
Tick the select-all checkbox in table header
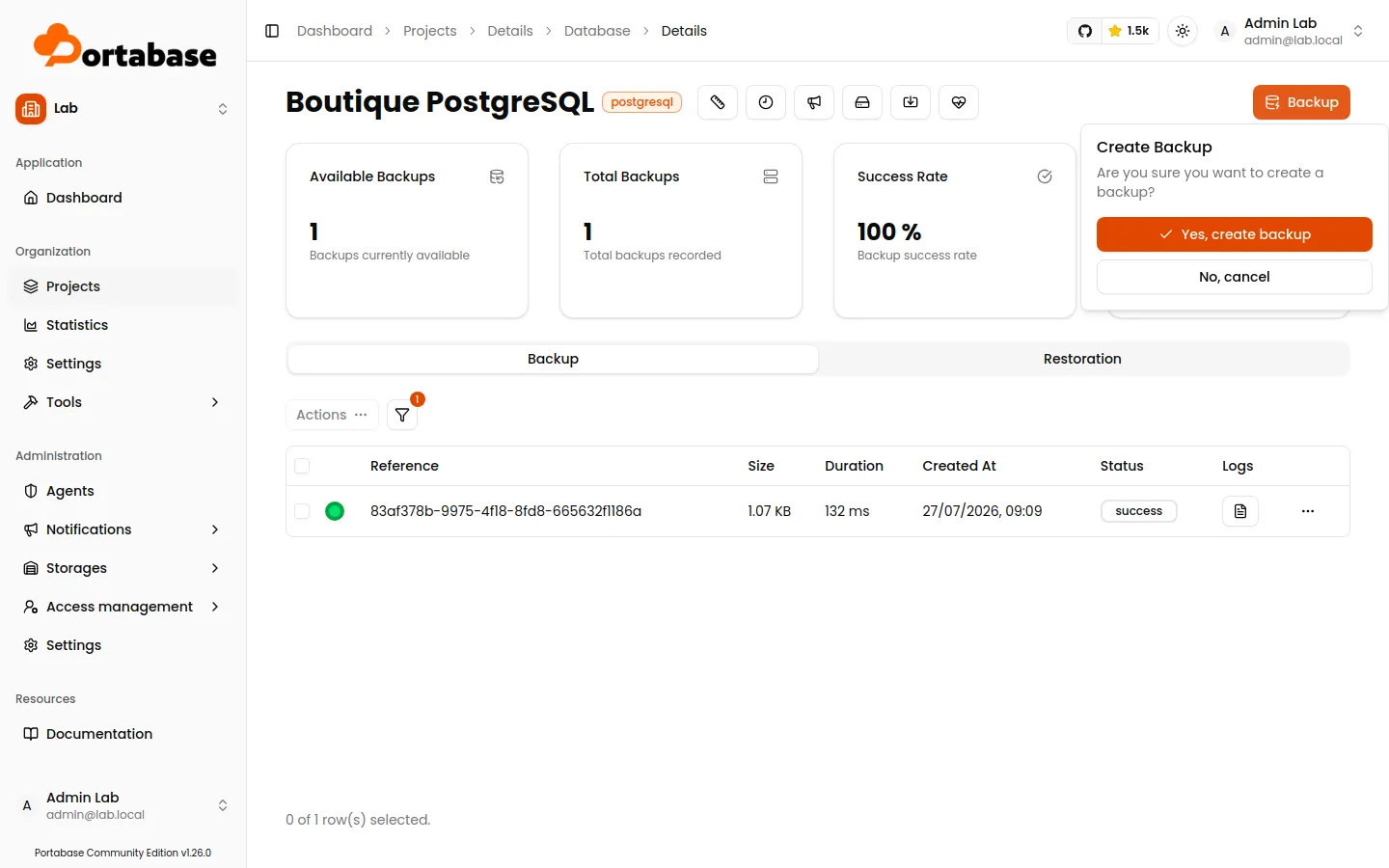pos(302,466)
